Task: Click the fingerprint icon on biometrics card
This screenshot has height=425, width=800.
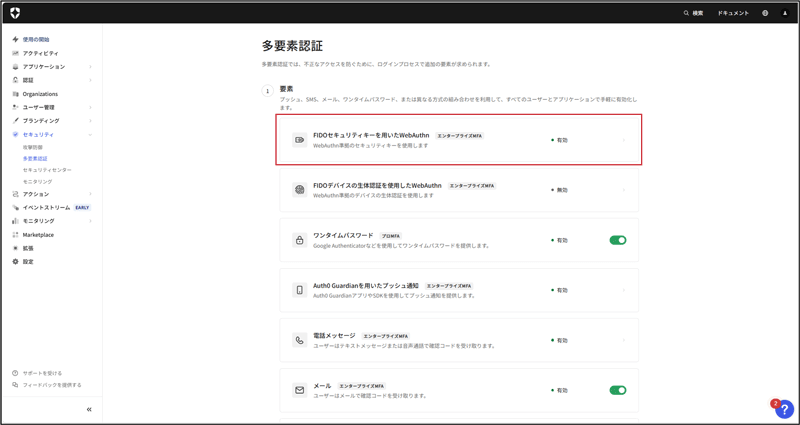Action: 299,190
